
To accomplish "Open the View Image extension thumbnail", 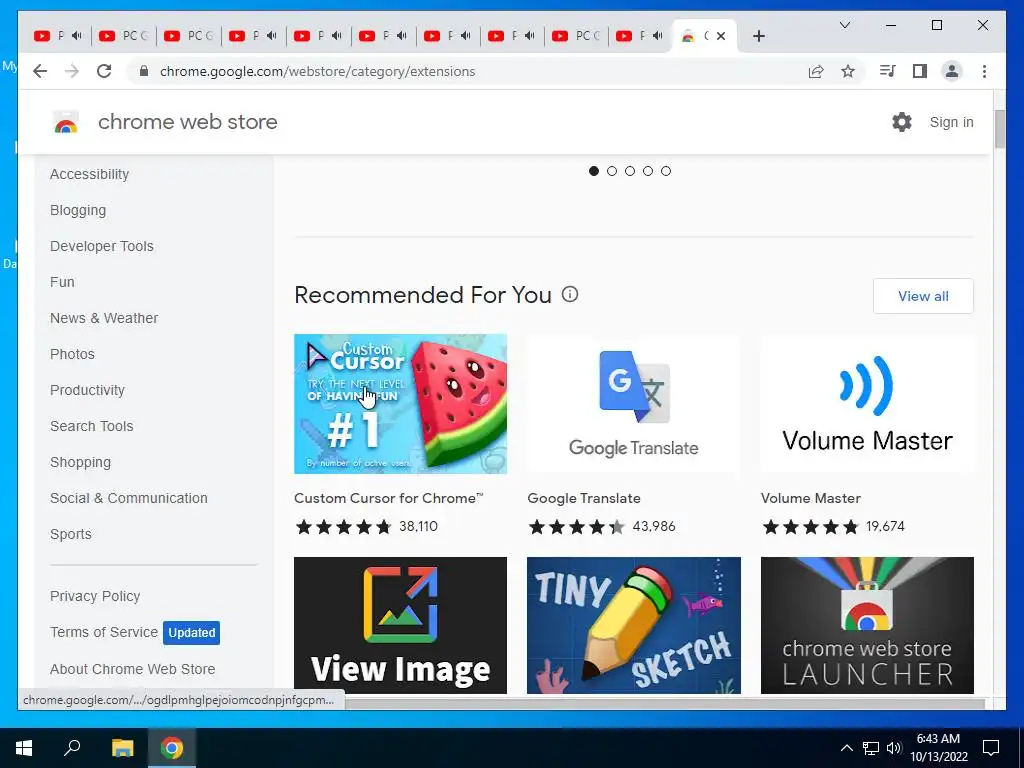I will [400, 625].
